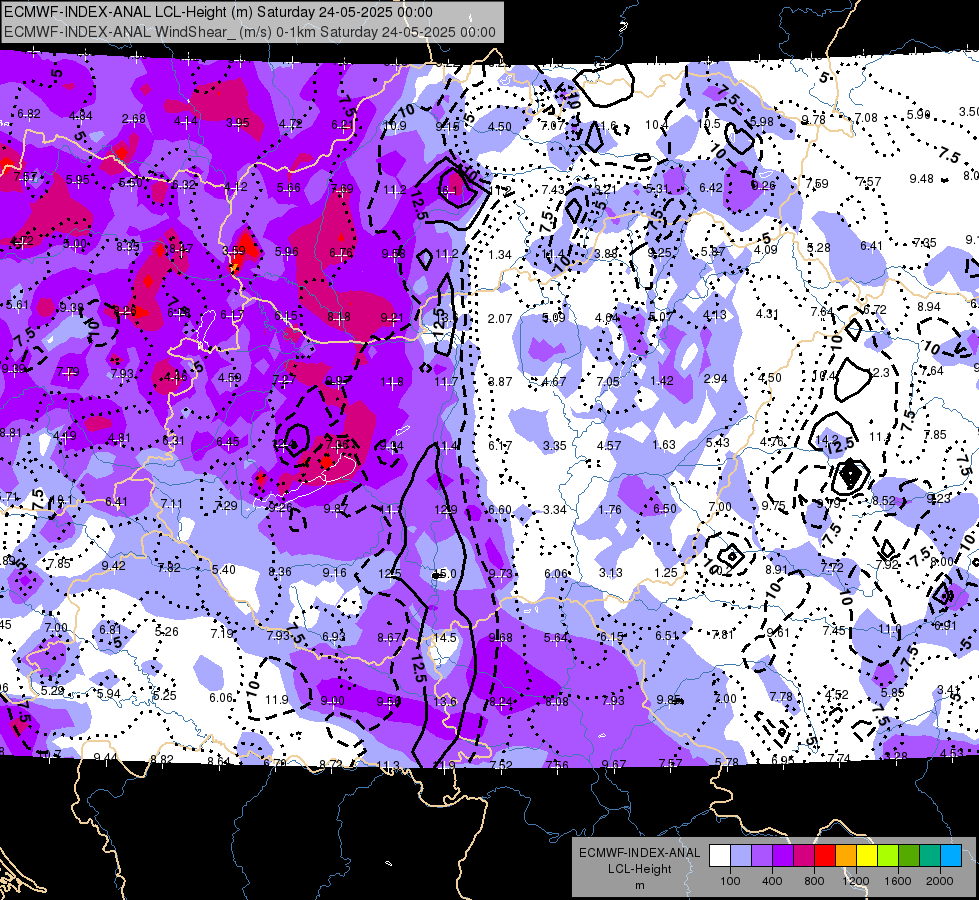Image resolution: width=979 pixels, height=900 pixels.
Task: Click the 8.47 grid value
Action: coord(179,248)
